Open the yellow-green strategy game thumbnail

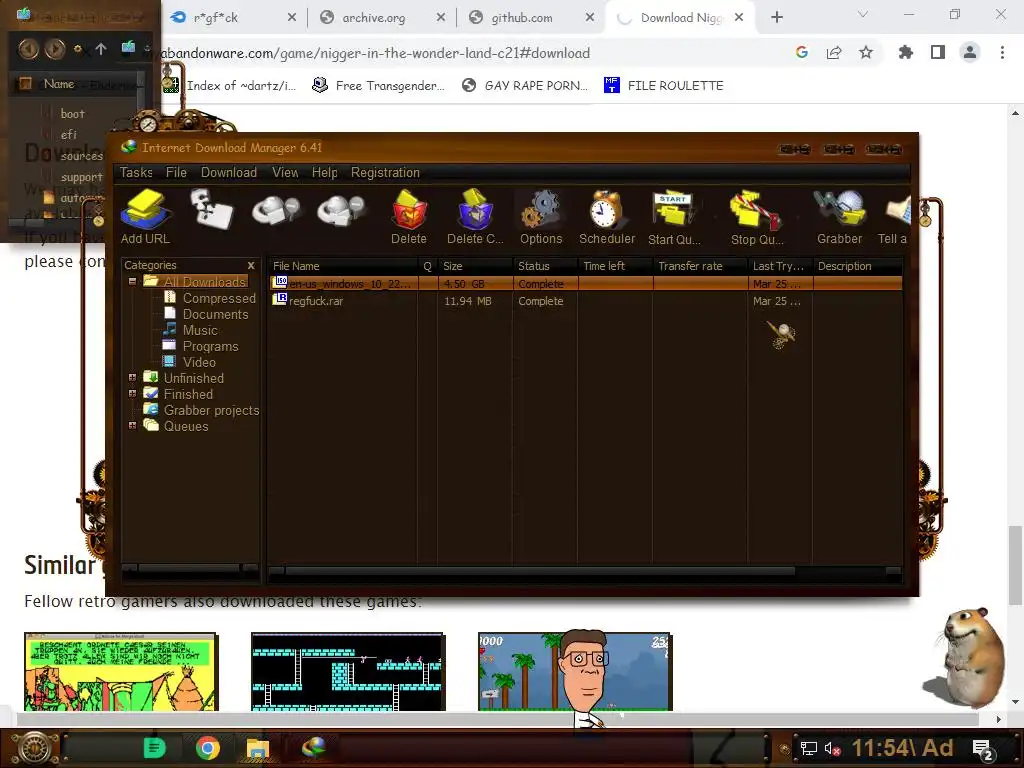point(121,671)
